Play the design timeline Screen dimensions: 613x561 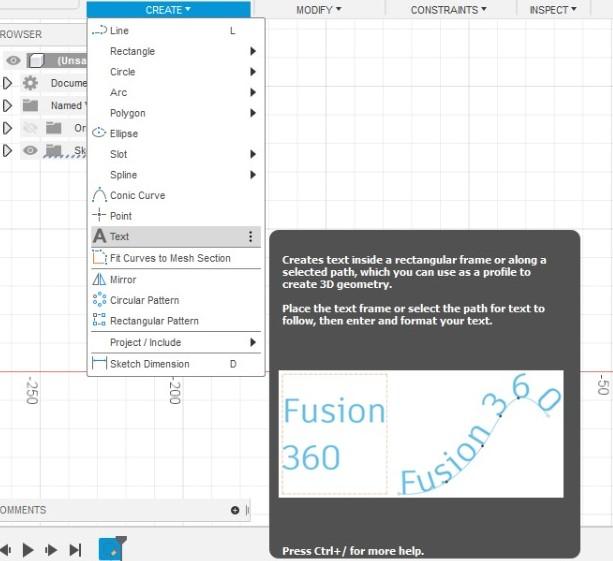tap(28, 550)
